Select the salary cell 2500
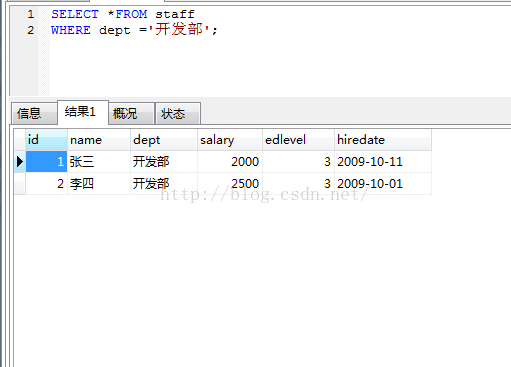Screen dimensions: 511x367 230,184
